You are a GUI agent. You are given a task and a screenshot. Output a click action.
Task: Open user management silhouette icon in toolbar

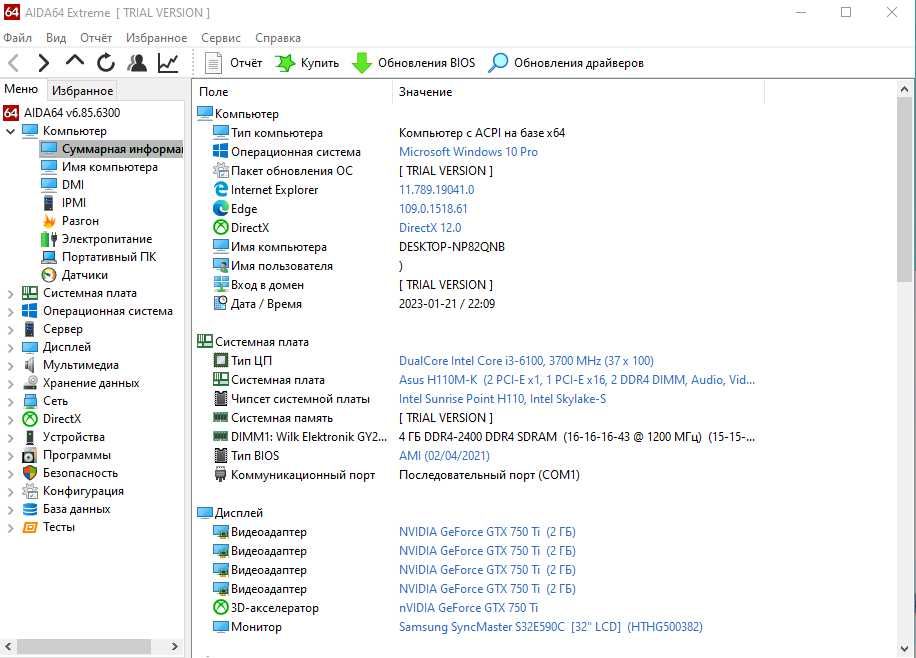click(137, 63)
